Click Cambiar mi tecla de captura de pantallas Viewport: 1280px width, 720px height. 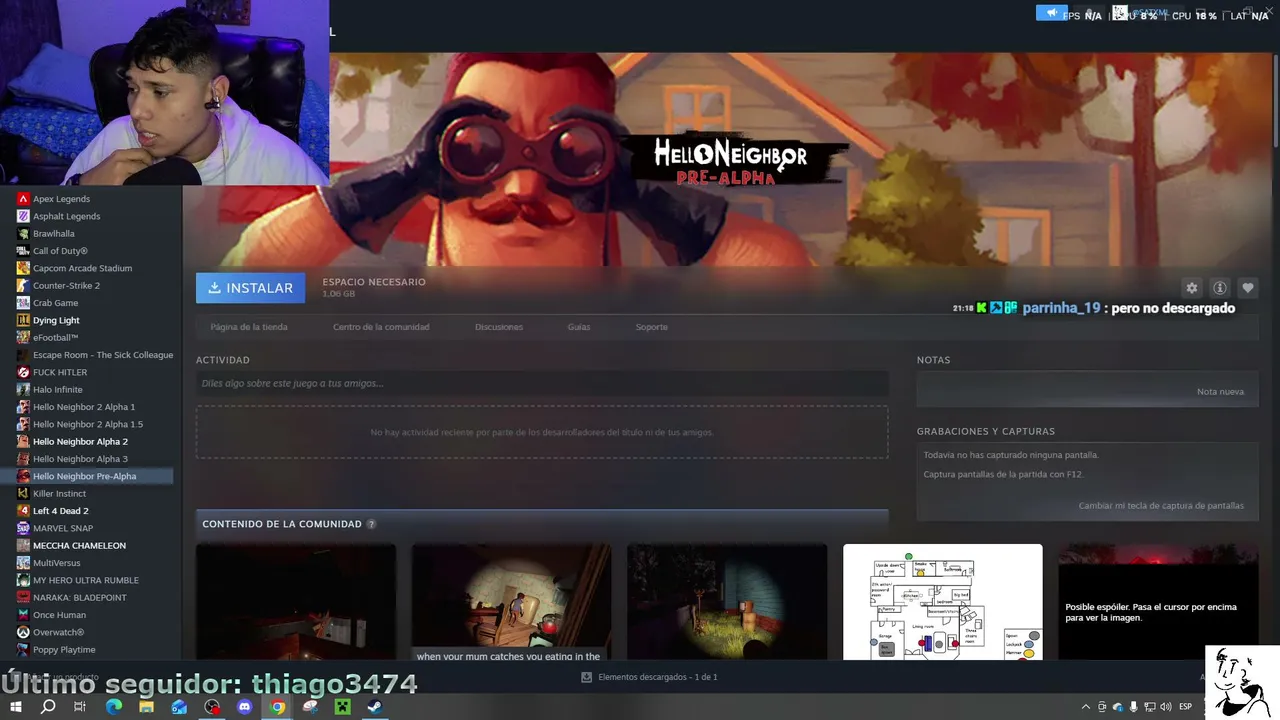click(x=1161, y=506)
